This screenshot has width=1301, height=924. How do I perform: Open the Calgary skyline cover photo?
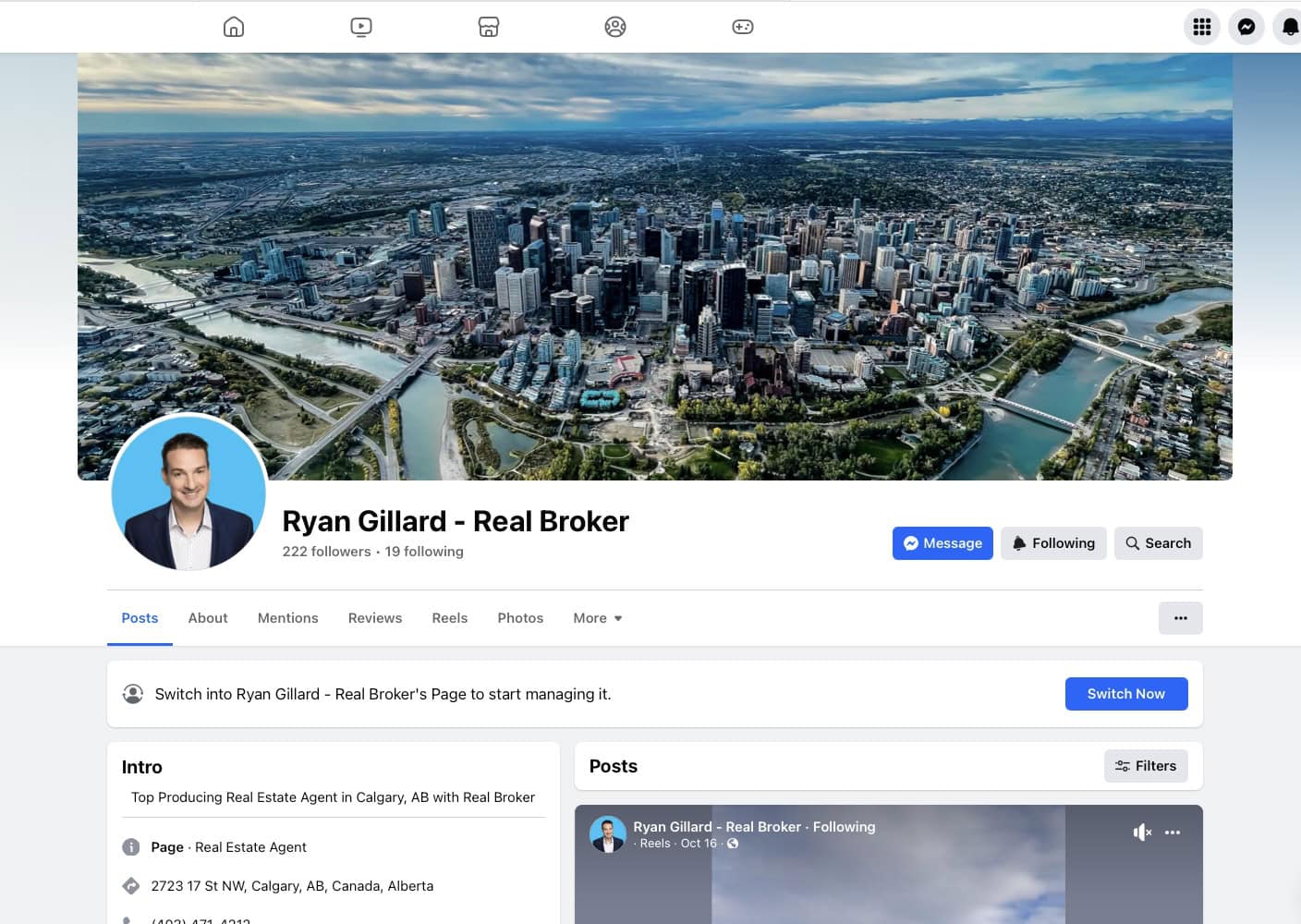tap(655, 266)
